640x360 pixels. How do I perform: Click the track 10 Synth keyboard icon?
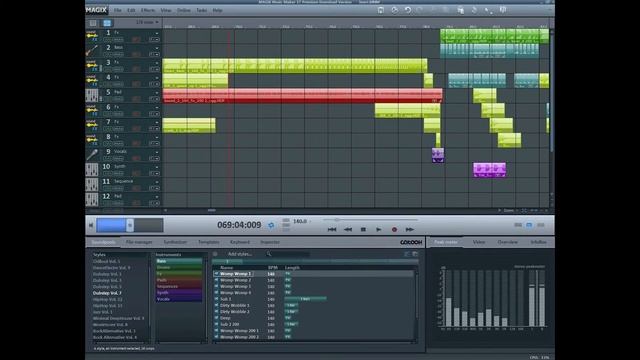point(92,170)
